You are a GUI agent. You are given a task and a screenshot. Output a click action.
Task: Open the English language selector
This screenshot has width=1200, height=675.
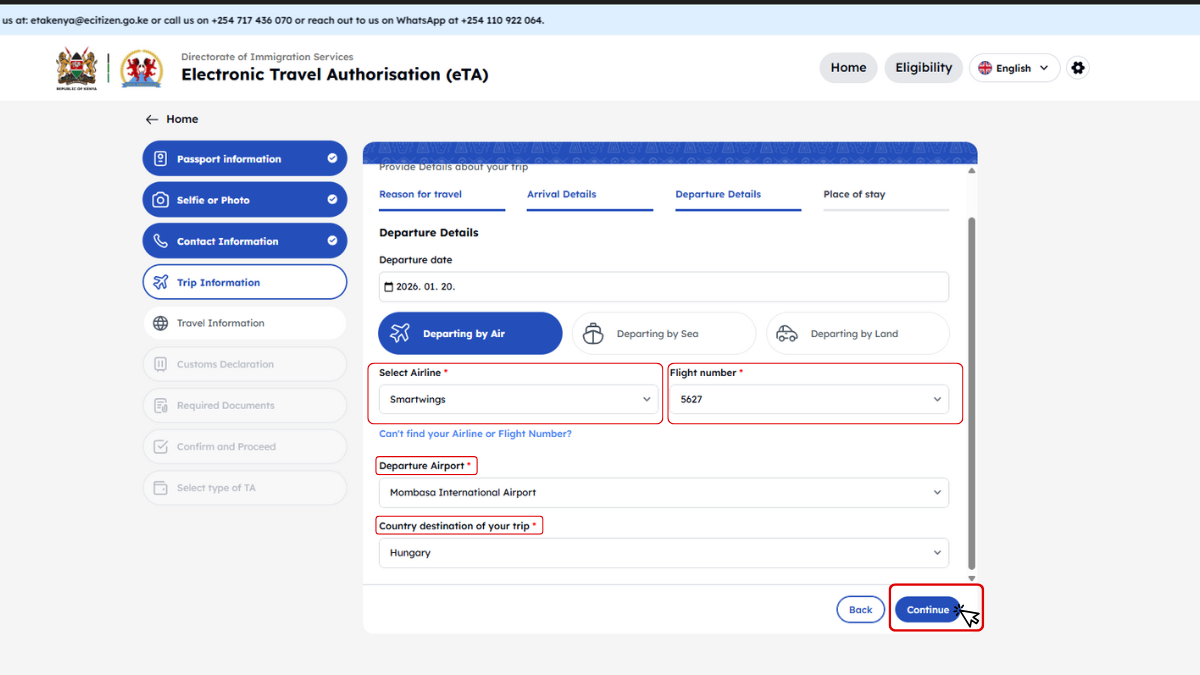pos(1014,68)
